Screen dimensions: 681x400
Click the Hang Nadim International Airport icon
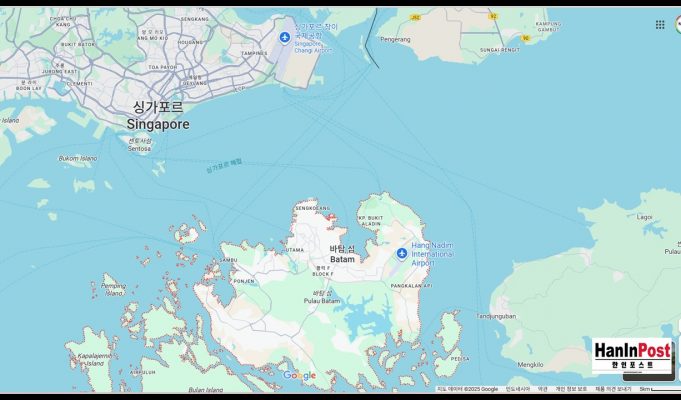(402, 253)
